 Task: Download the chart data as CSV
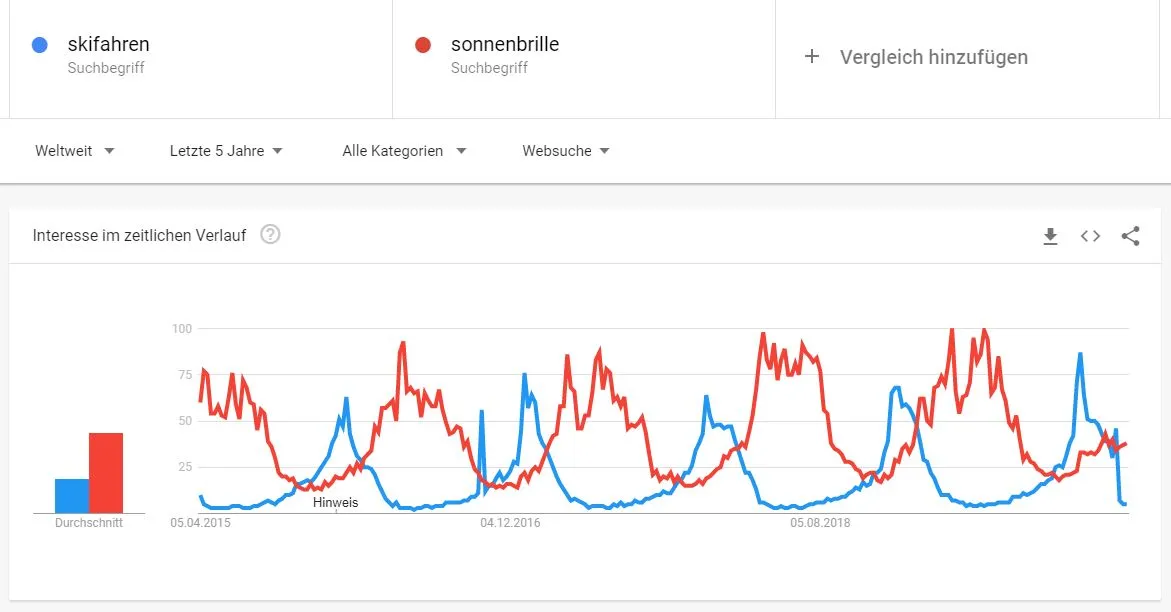(1050, 236)
